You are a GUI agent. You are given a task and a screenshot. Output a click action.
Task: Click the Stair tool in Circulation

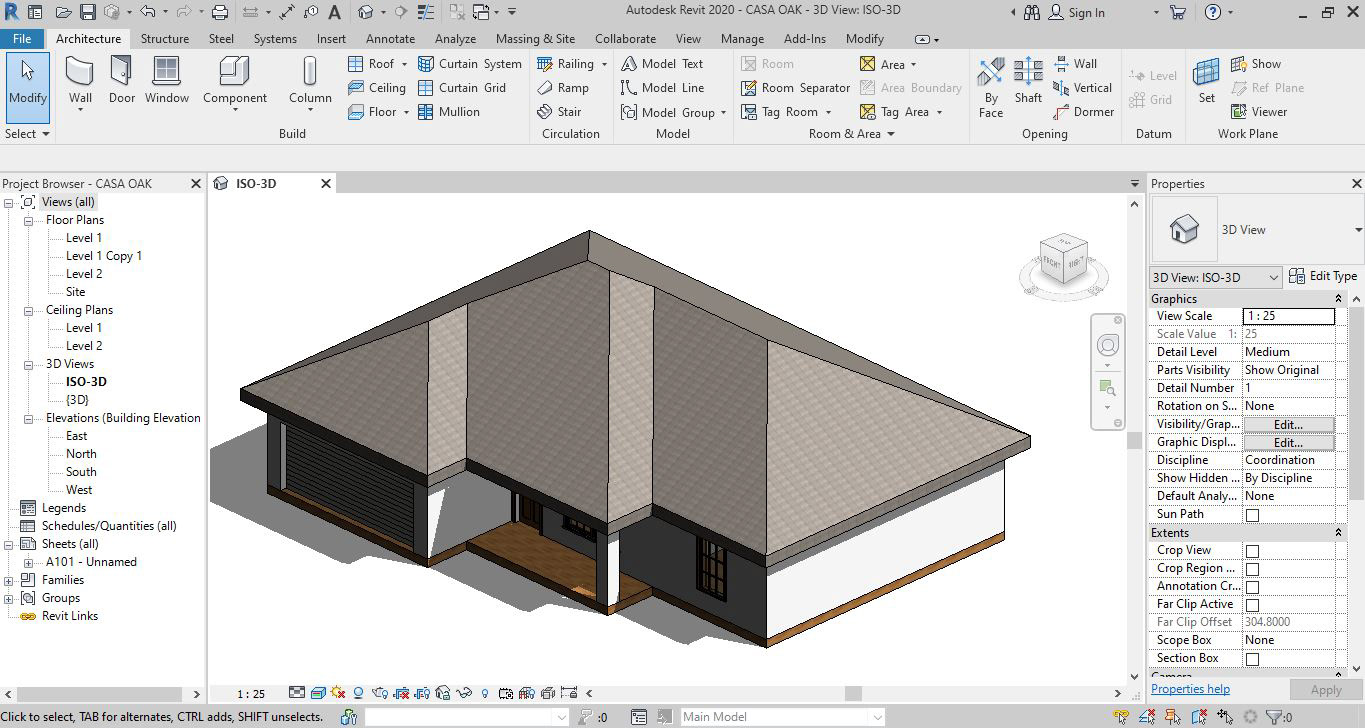pyautogui.click(x=559, y=112)
